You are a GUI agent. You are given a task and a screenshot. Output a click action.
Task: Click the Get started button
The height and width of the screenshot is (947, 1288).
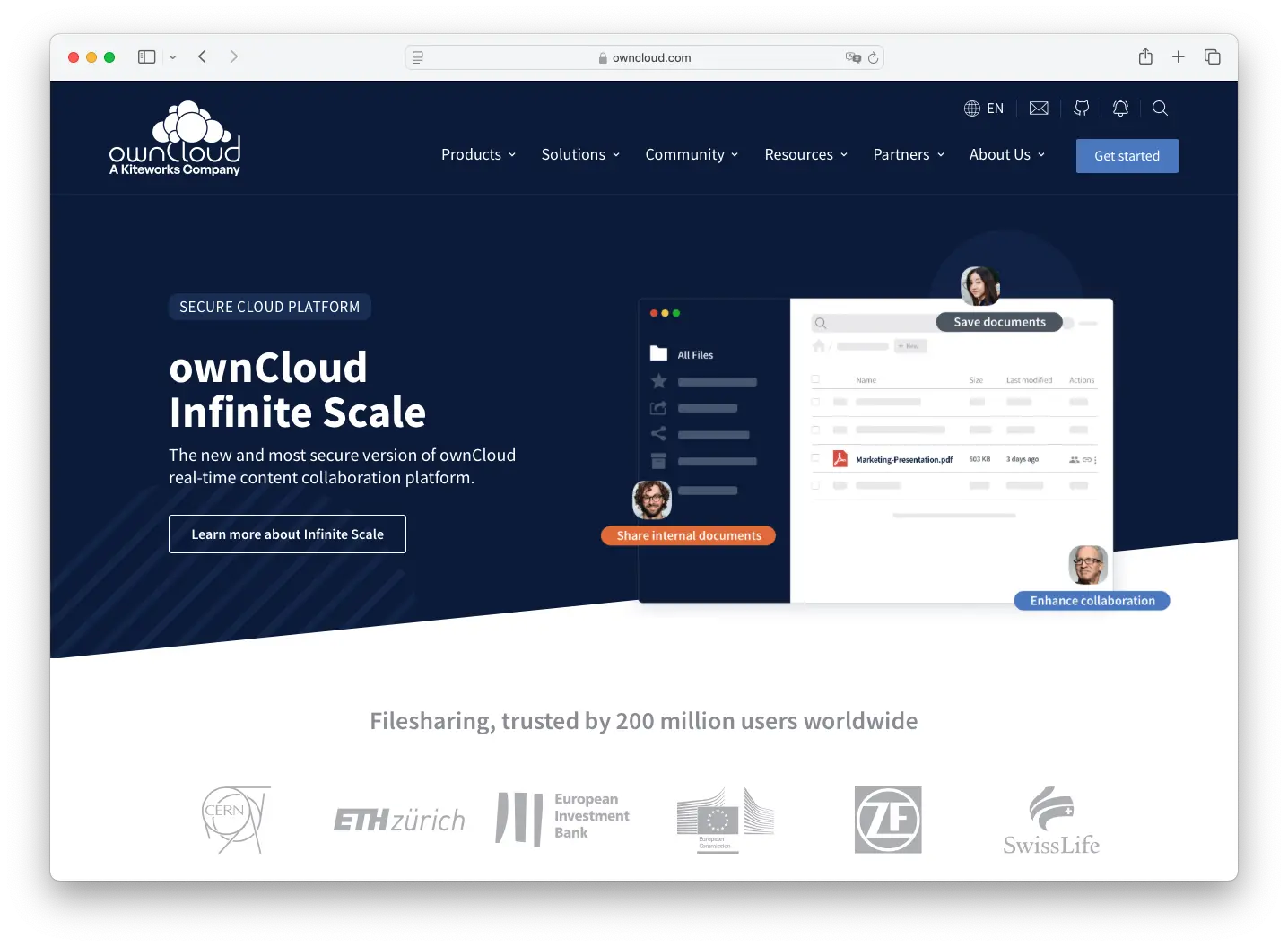(x=1127, y=155)
